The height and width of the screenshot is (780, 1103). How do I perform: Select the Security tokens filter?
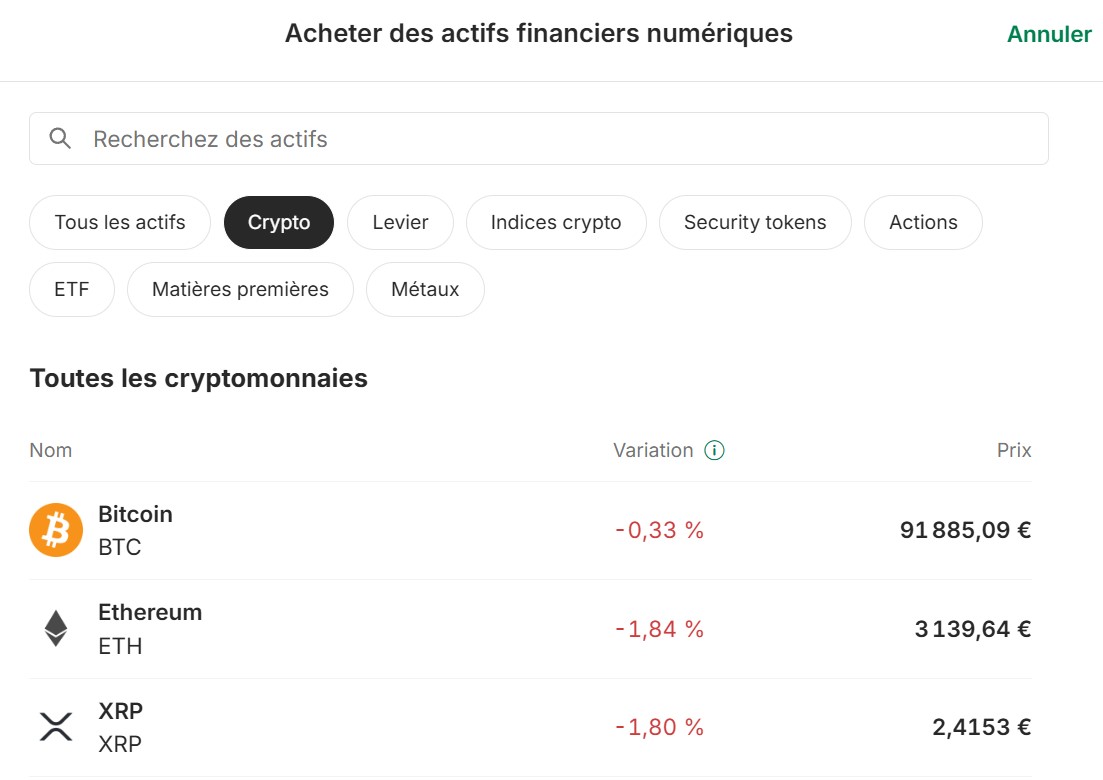coord(755,222)
